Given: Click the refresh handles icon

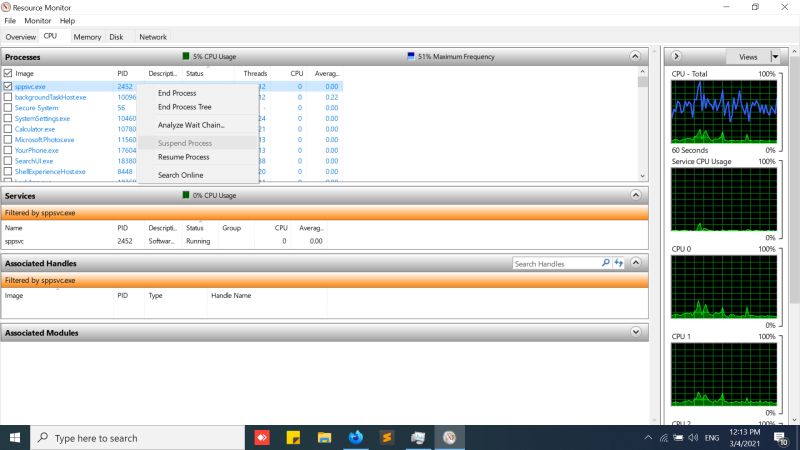Looking at the screenshot, I should point(619,263).
